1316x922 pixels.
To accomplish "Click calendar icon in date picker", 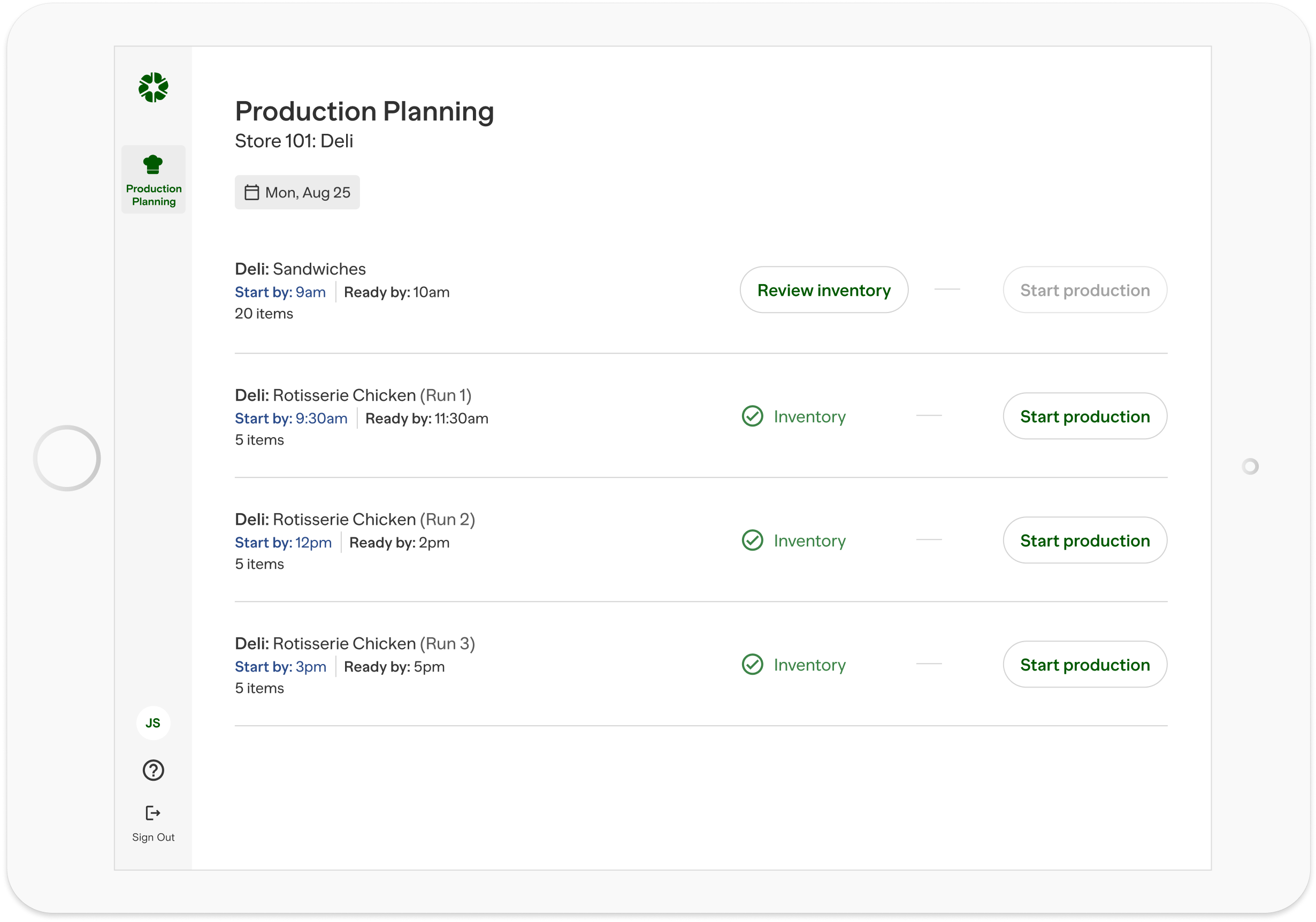I will (251, 193).
